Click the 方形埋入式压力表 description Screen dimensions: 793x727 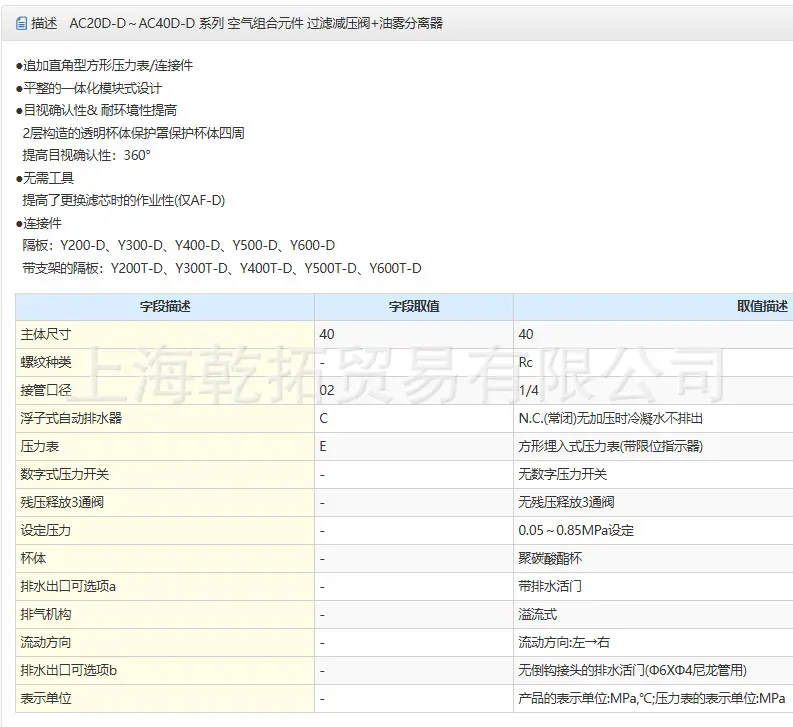(610, 446)
